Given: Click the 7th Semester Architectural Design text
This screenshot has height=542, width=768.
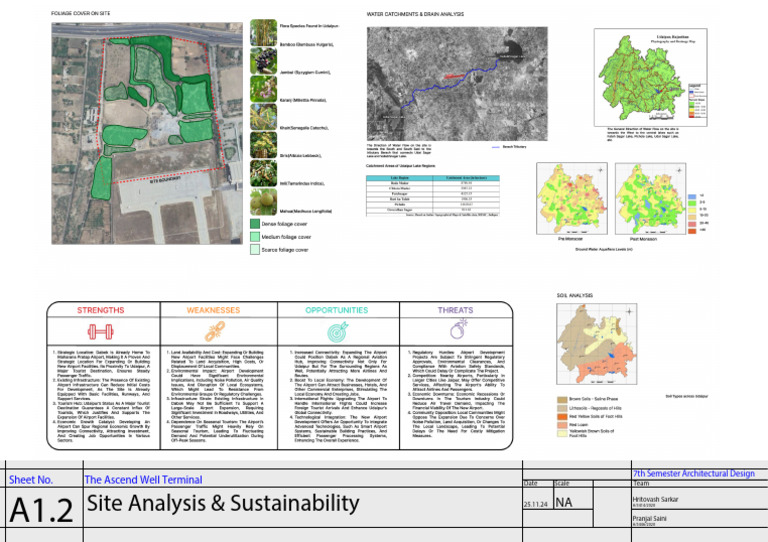Looking at the screenshot, I should 694,473.
